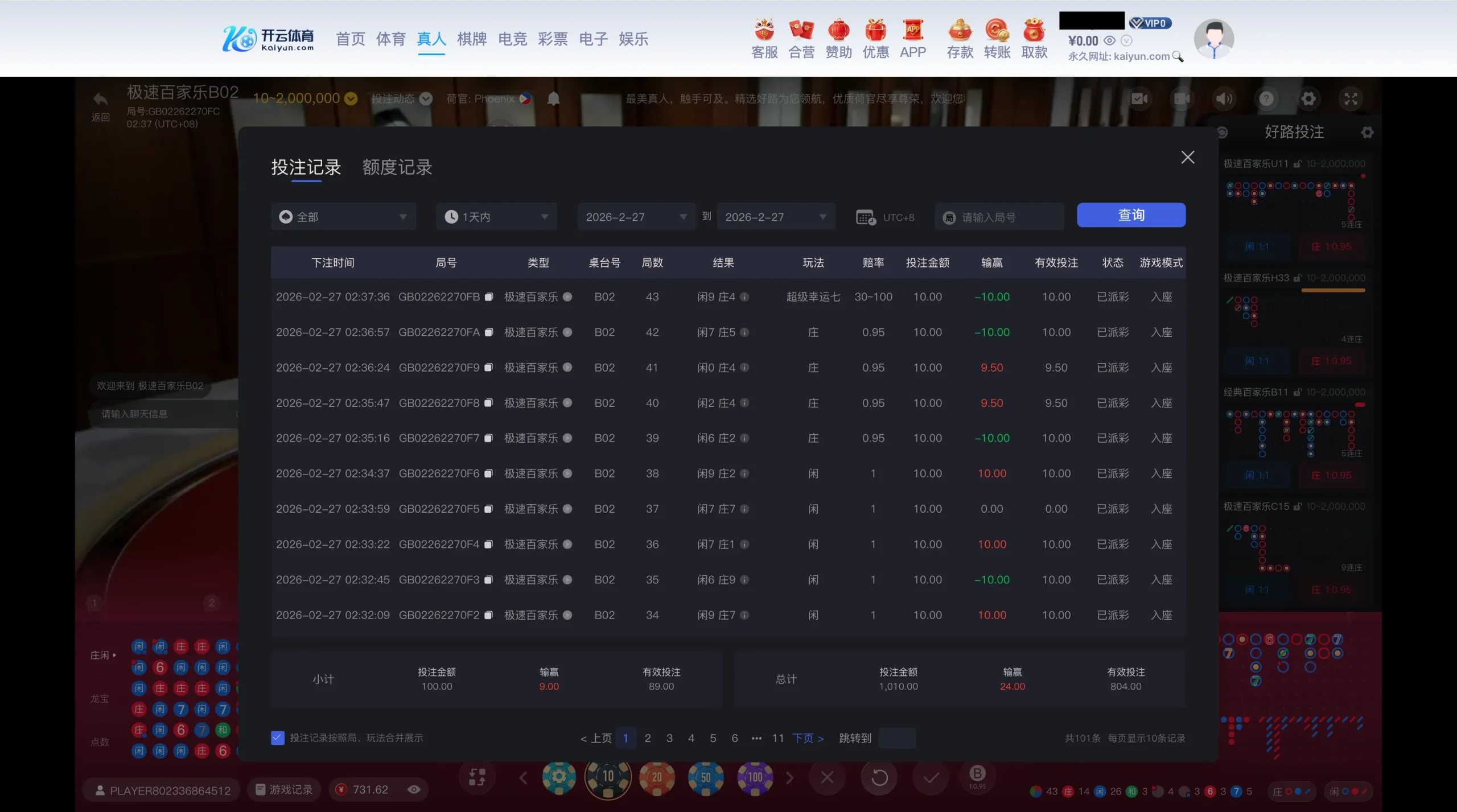Toggle balance visibility eye next to ¥0.00
This screenshot has height=812, width=1457.
click(x=1109, y=41)
